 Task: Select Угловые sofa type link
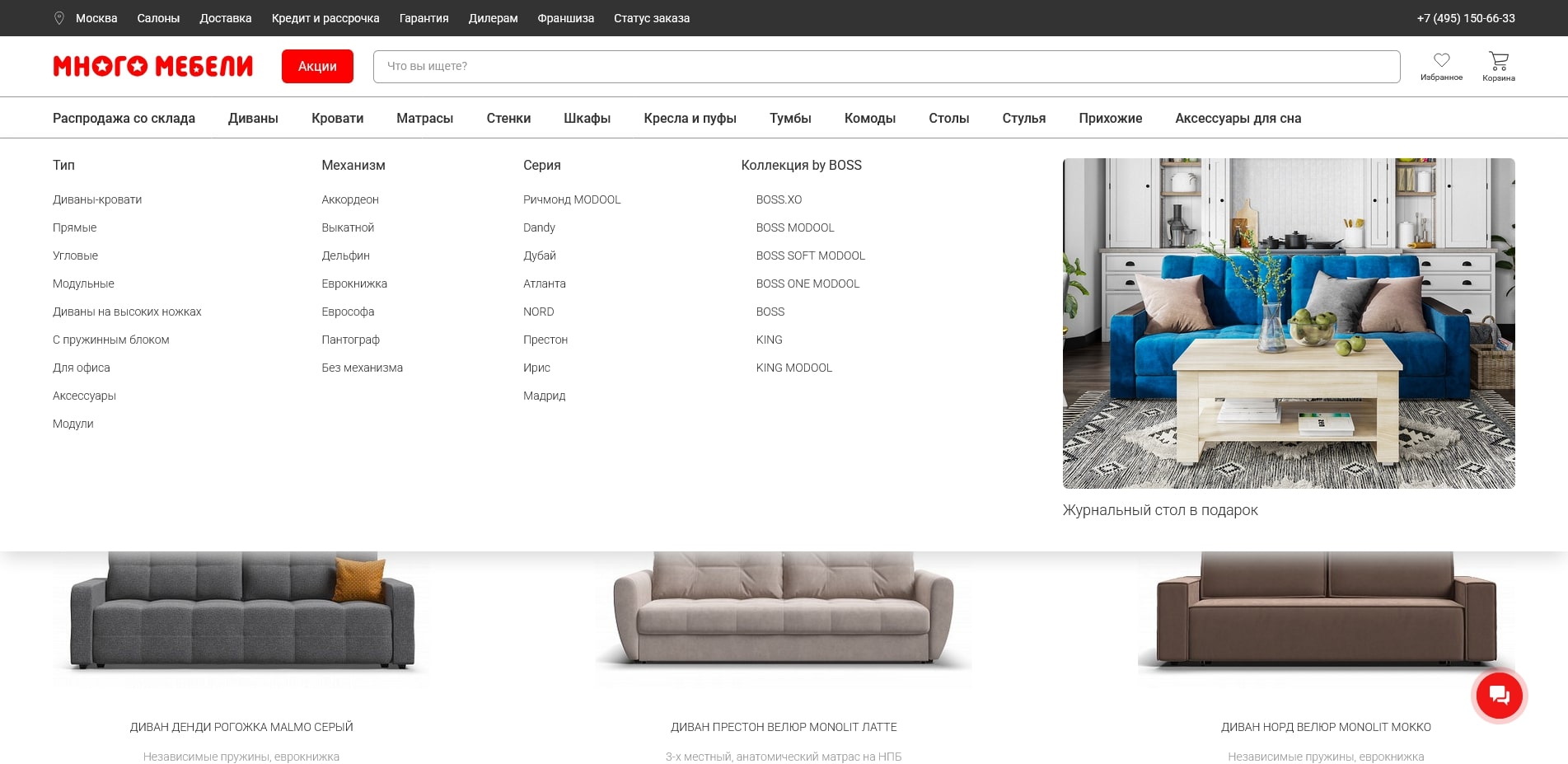point(75,255)
